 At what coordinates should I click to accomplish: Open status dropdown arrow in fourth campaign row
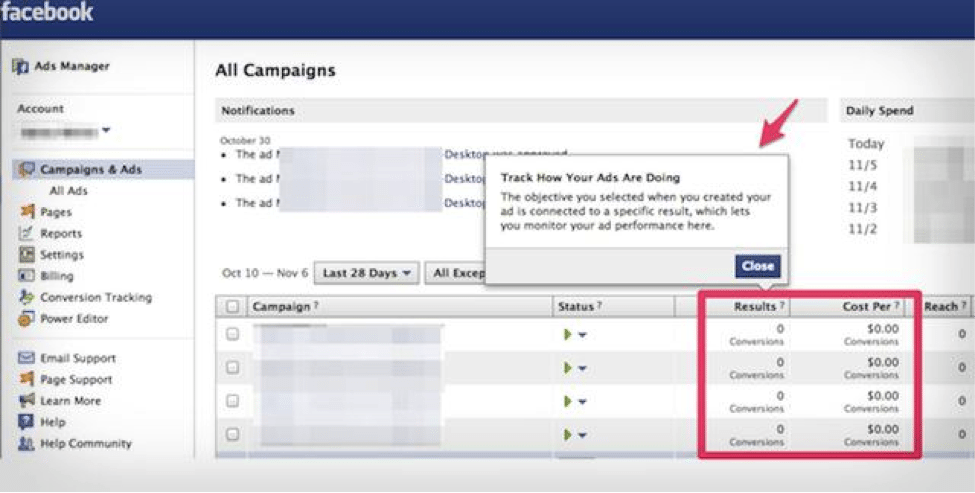coord(582,436)
